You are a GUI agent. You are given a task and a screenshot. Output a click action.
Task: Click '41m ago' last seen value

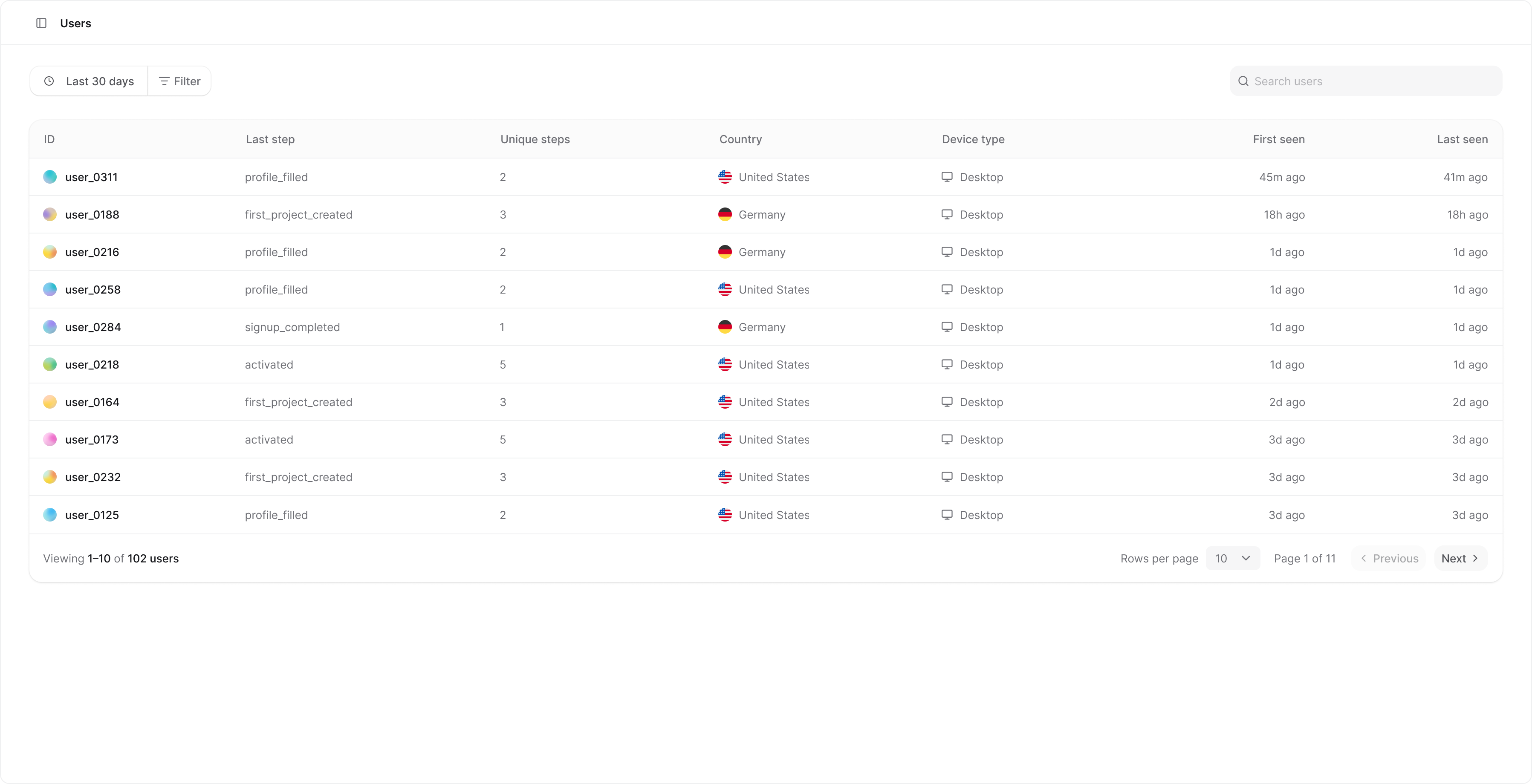tap(1466, 177)
